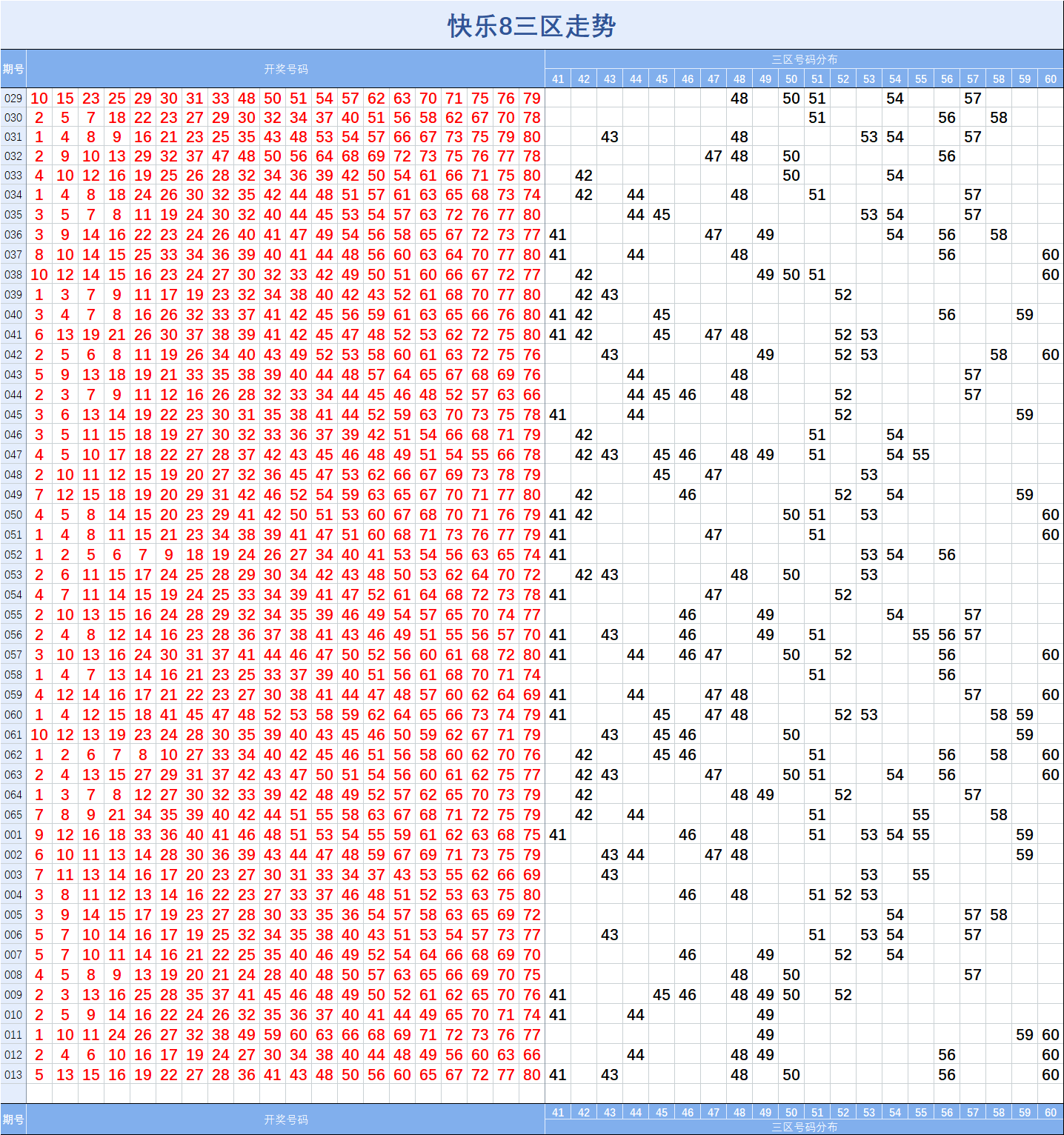Click period label 044
This screenshot has height=1135, width=1064.
[13, 395]
